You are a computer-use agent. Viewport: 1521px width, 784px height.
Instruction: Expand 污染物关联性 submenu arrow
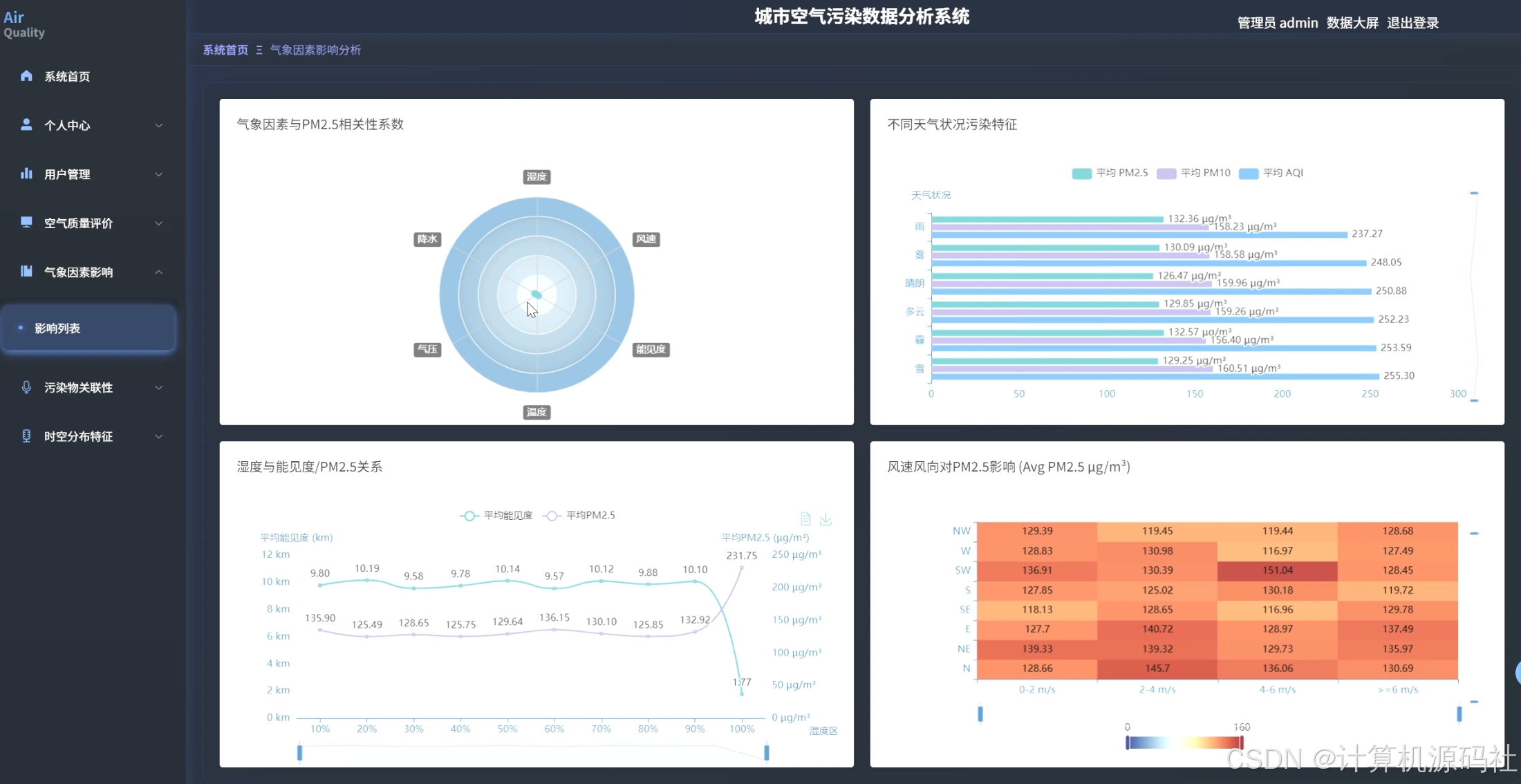coord(159,388)
